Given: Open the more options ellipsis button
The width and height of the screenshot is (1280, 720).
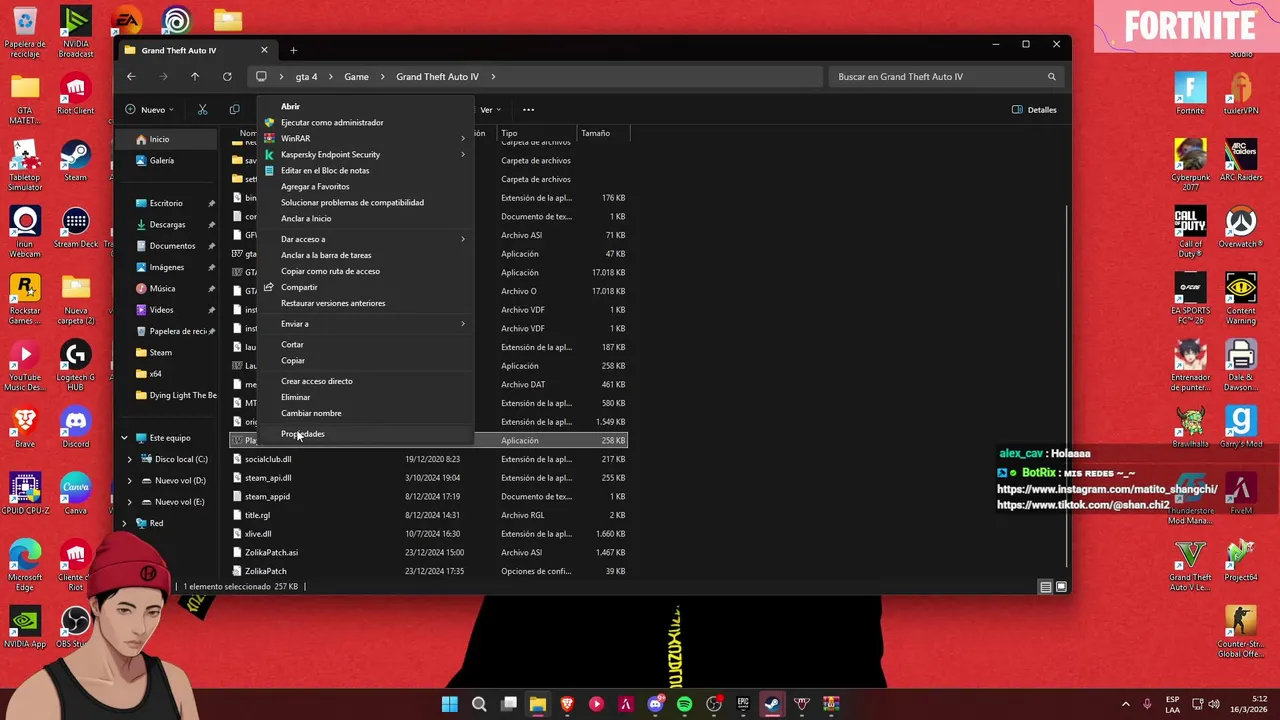Looking at the screenshot, I should click(x=528, y=110).
